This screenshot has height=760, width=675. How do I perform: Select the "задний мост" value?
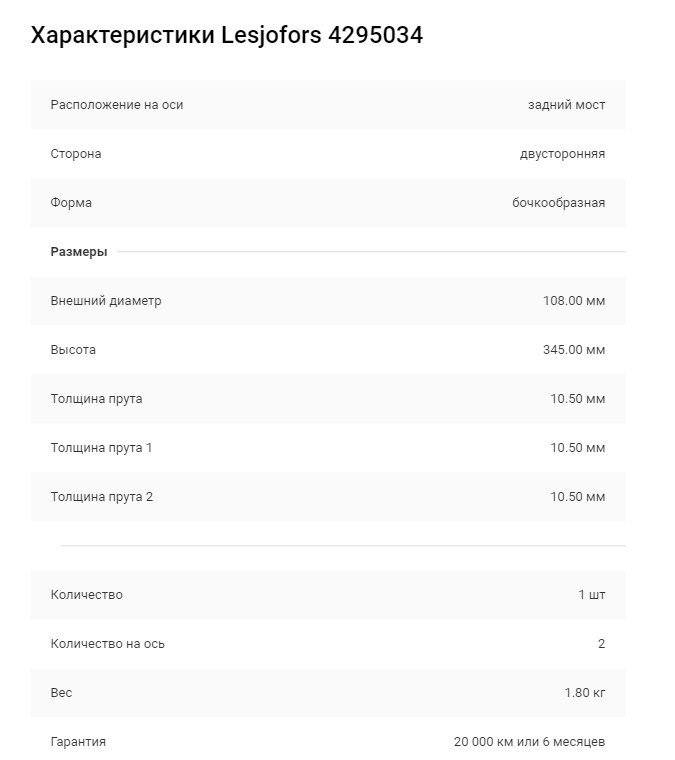[x=566, y=105]
